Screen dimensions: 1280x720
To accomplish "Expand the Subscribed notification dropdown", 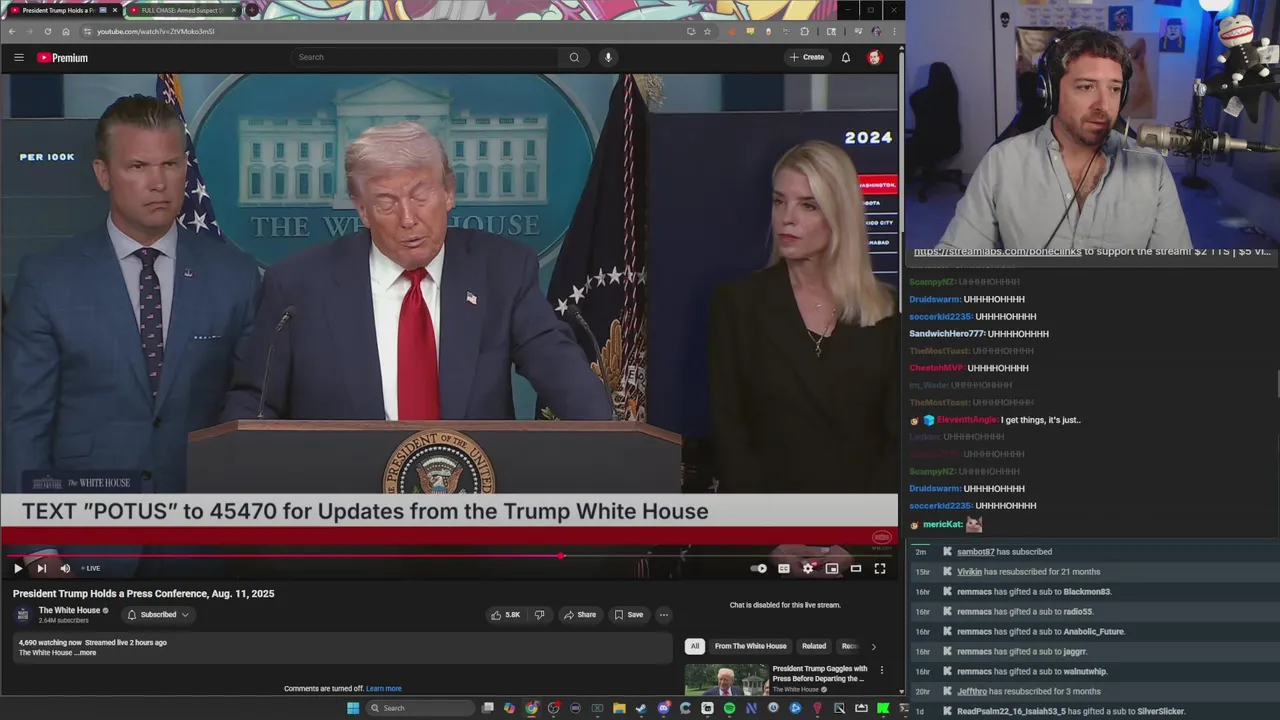I will coord(158,615).
